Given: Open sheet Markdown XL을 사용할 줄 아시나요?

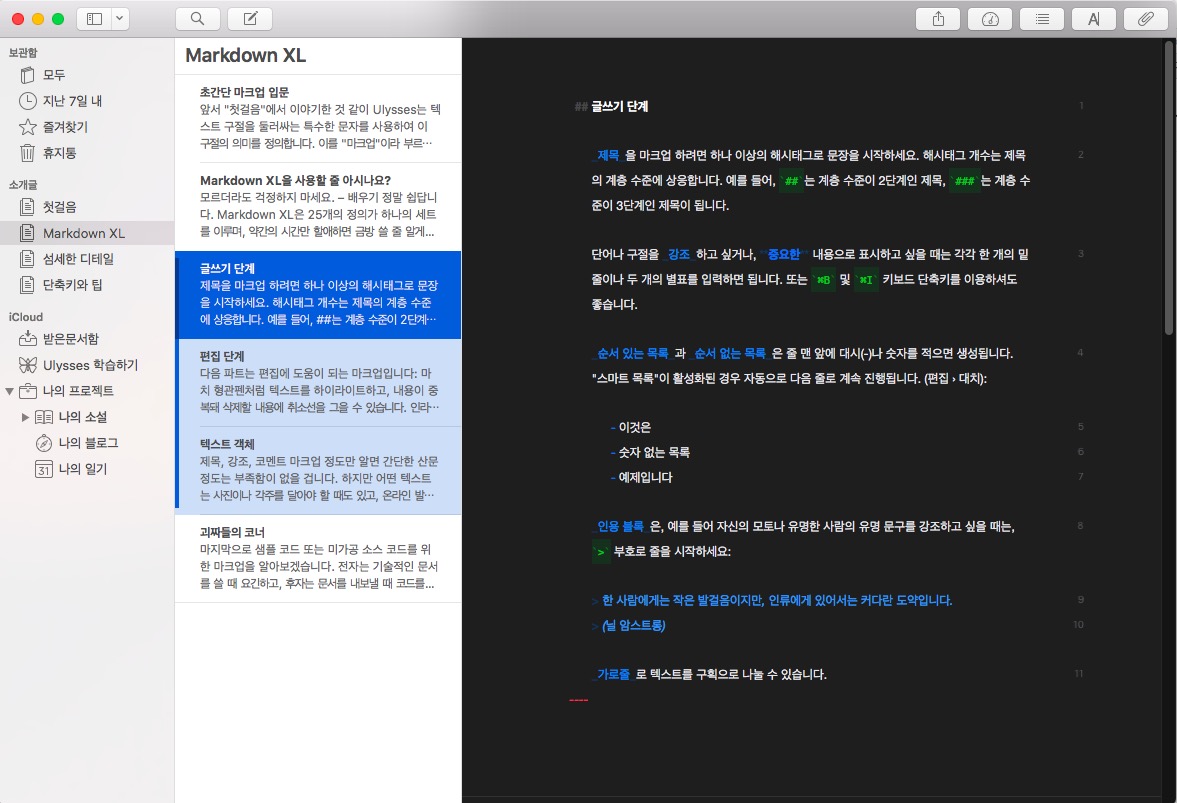Looking at the screenshot, I should (318, 206).
